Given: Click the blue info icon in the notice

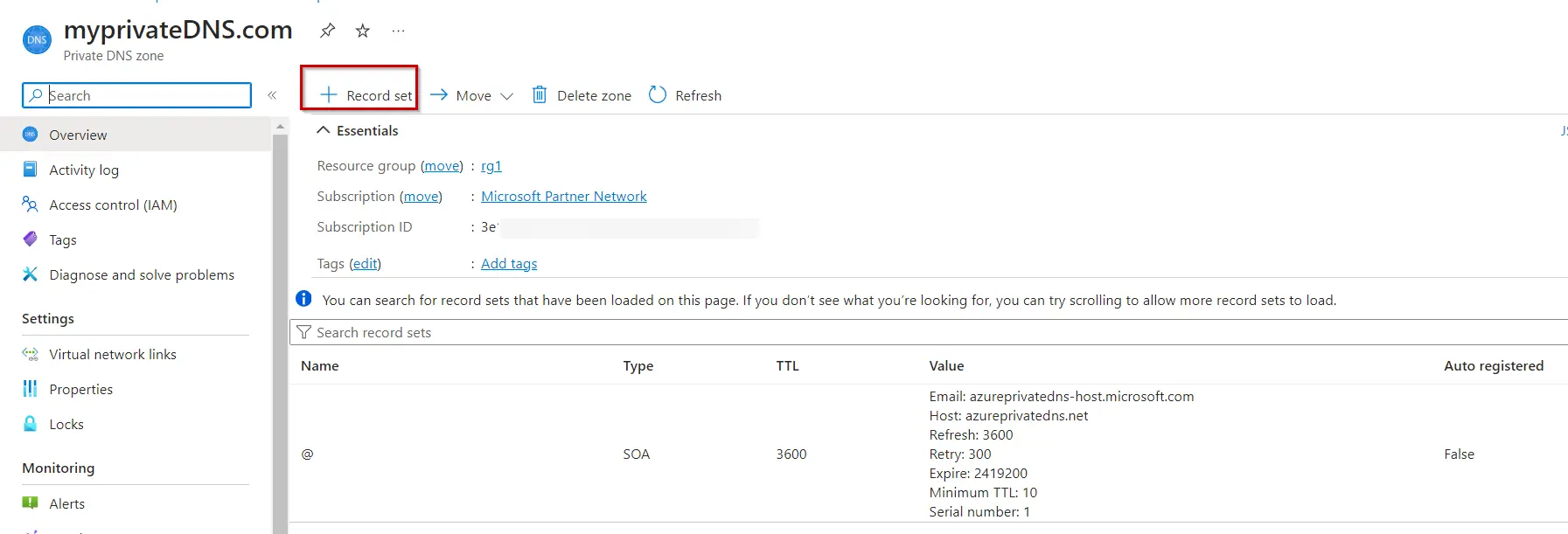Looking at the screenshot, I should [303, 299].
